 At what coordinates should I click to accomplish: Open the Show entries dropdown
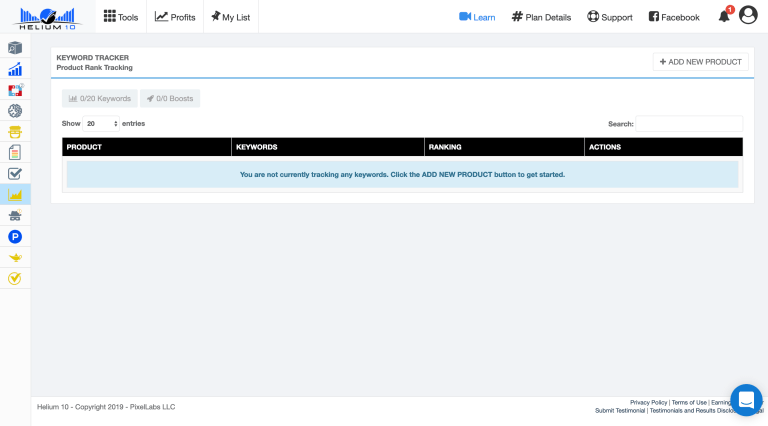pyautogui.click(x=101, y=124)
